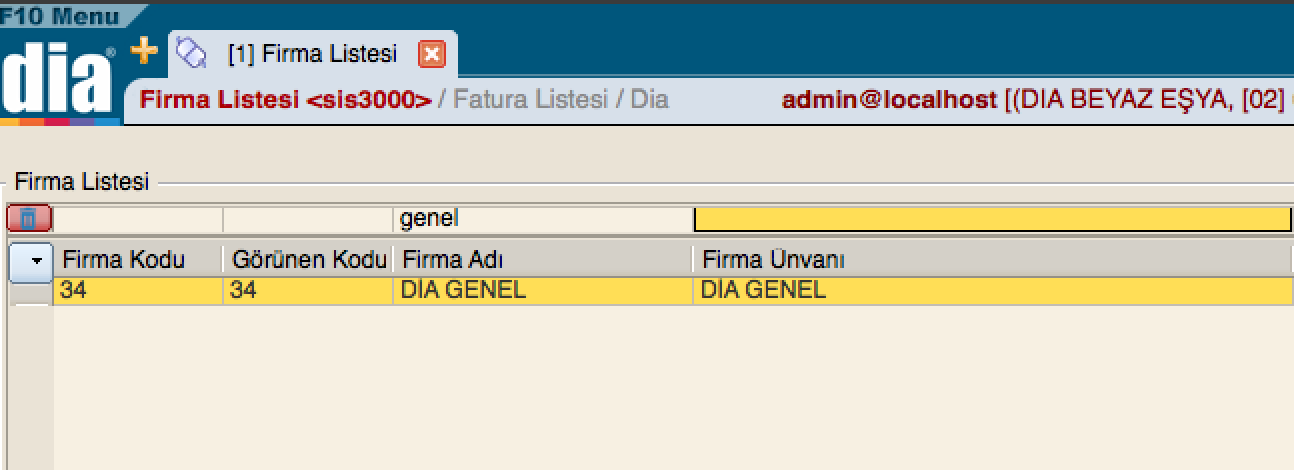Screen dimensions: 1294x470
Task: Click the tab icon beside Firma Listesi
Action: point(190,52)
